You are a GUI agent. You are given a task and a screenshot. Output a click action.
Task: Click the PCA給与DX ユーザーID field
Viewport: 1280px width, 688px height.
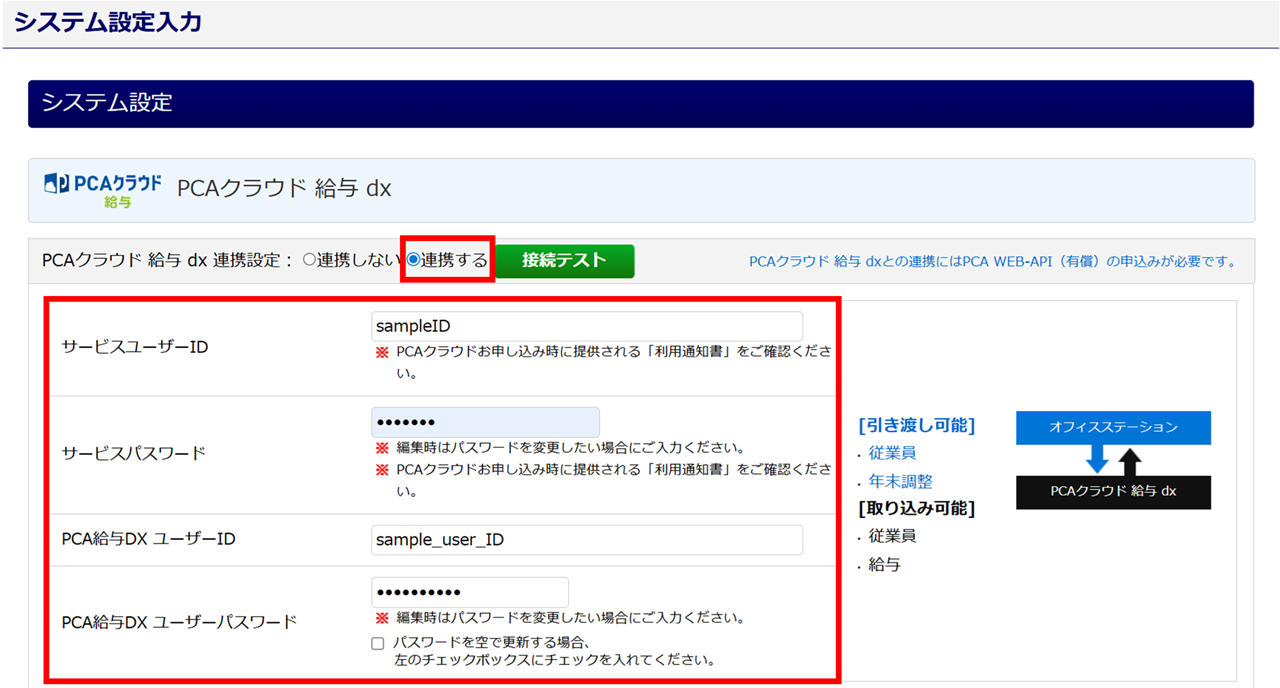(587, 540)
